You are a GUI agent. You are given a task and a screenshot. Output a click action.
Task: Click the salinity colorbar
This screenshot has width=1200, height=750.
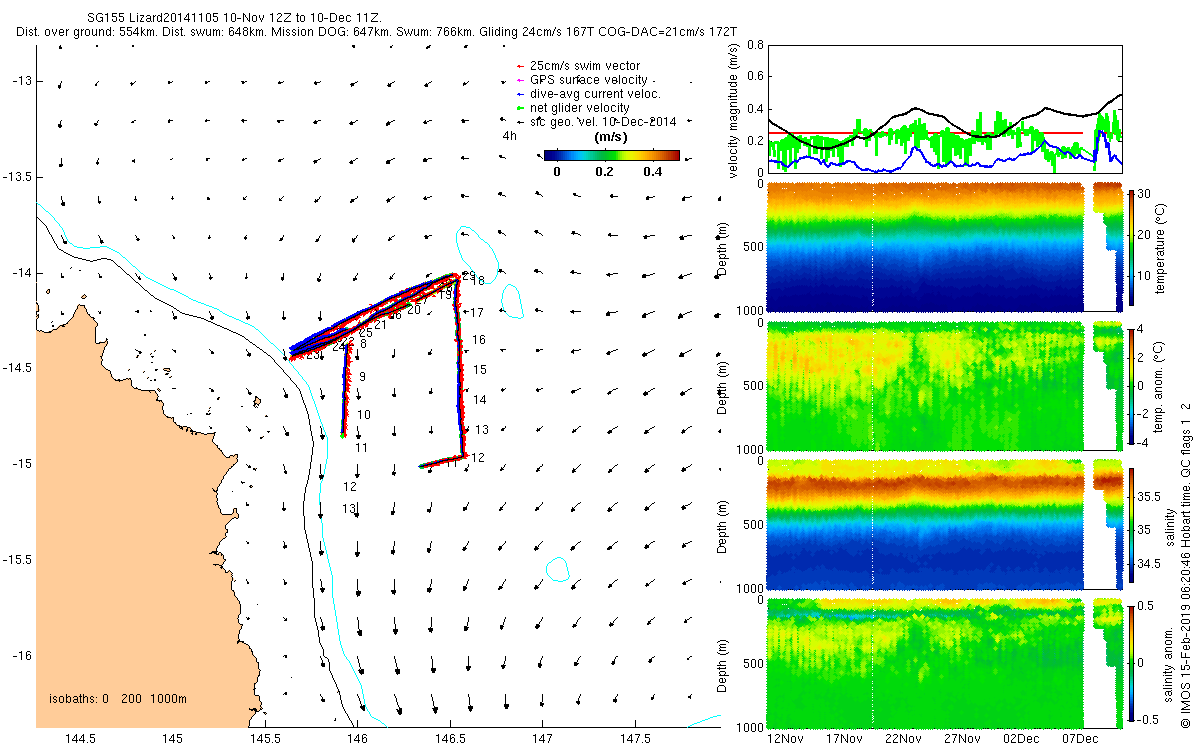point(1132,524)
